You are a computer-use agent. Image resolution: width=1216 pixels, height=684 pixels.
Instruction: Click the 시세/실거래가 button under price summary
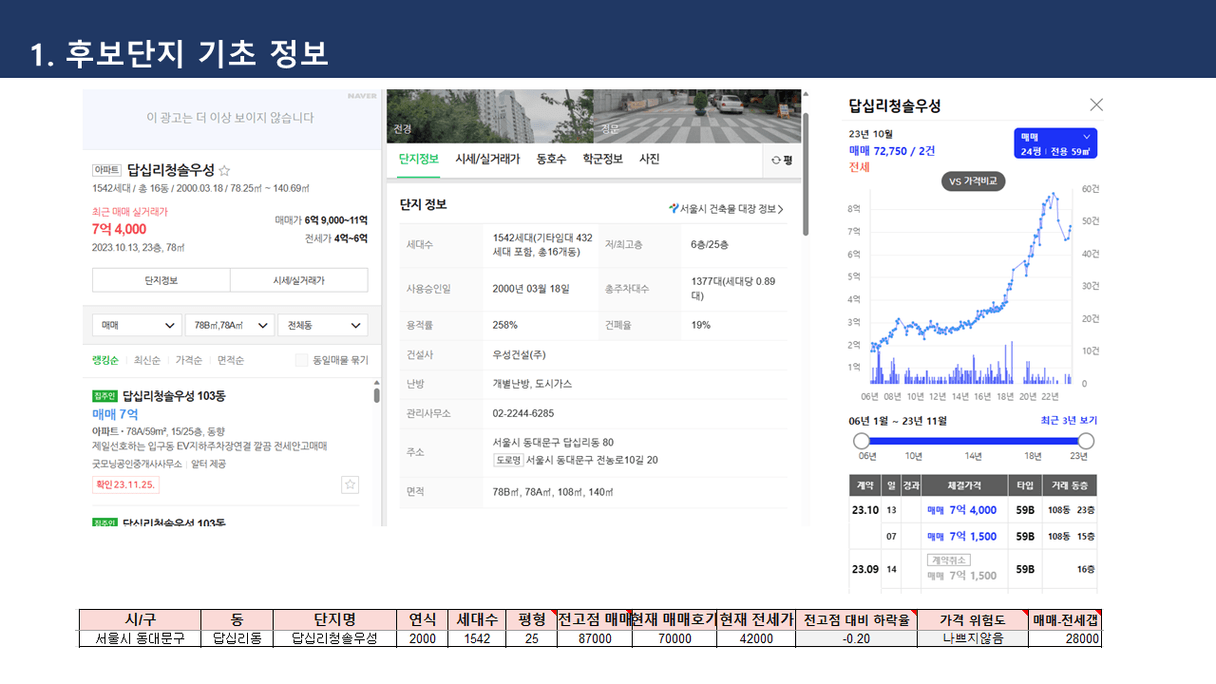point(299,281)
